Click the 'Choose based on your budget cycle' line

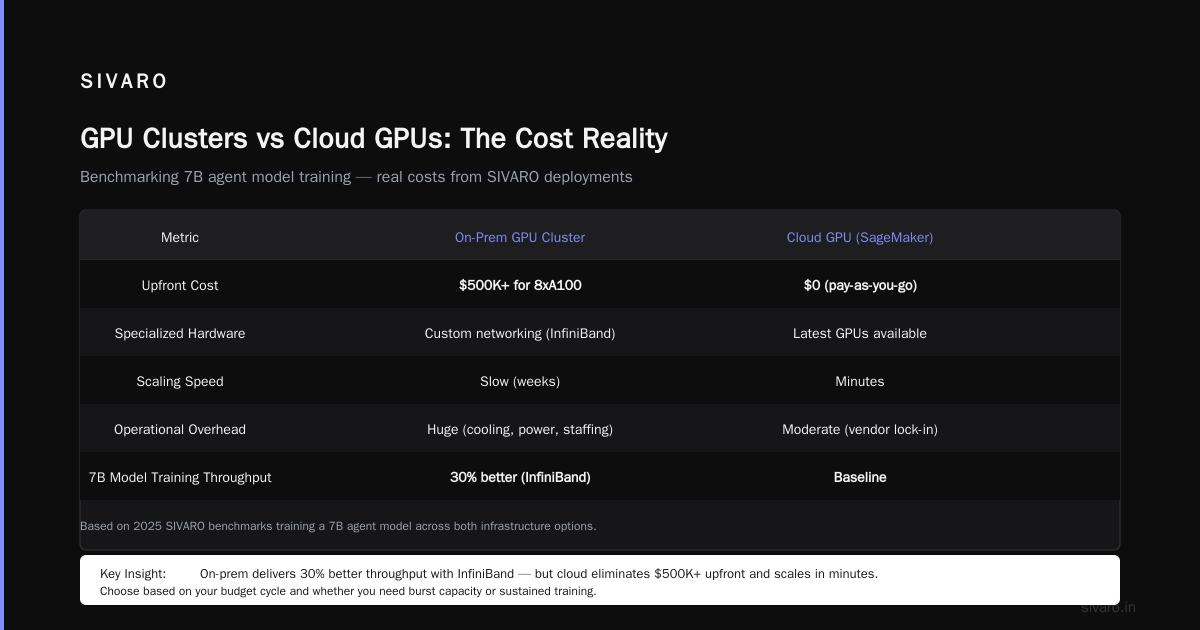pos(348,591)
